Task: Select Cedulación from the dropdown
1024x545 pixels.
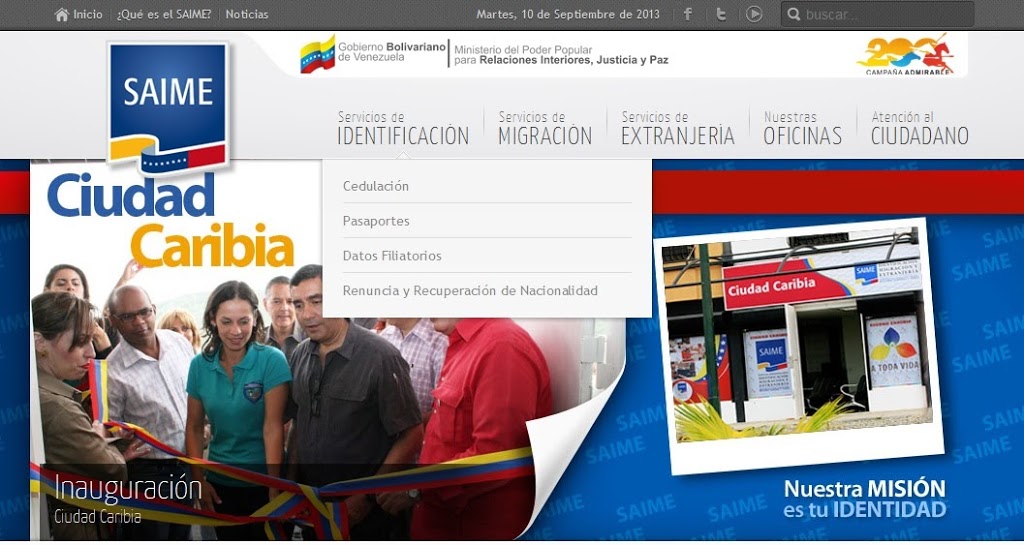Action: point(376,186)
